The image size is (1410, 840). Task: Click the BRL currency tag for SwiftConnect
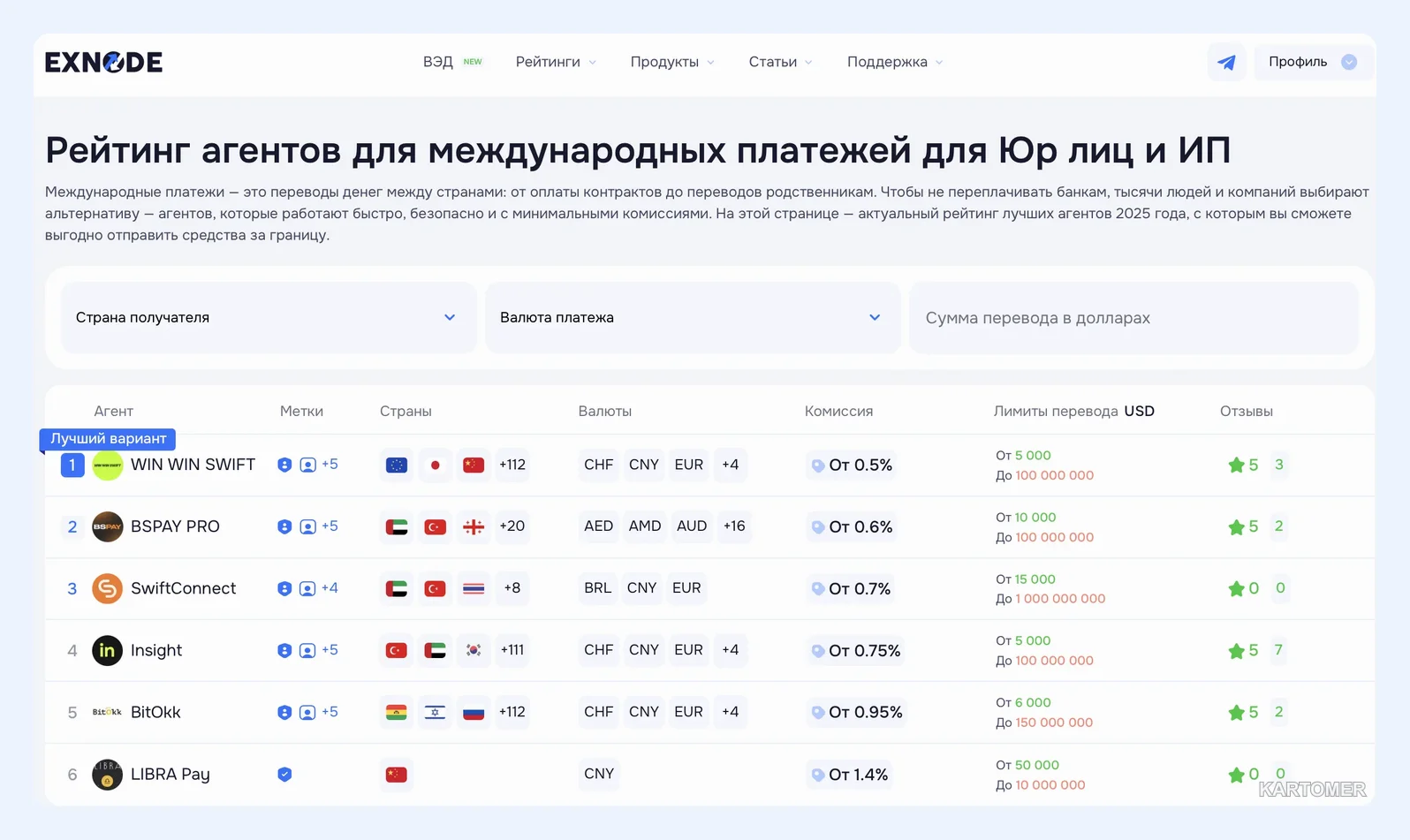point(597,588)
